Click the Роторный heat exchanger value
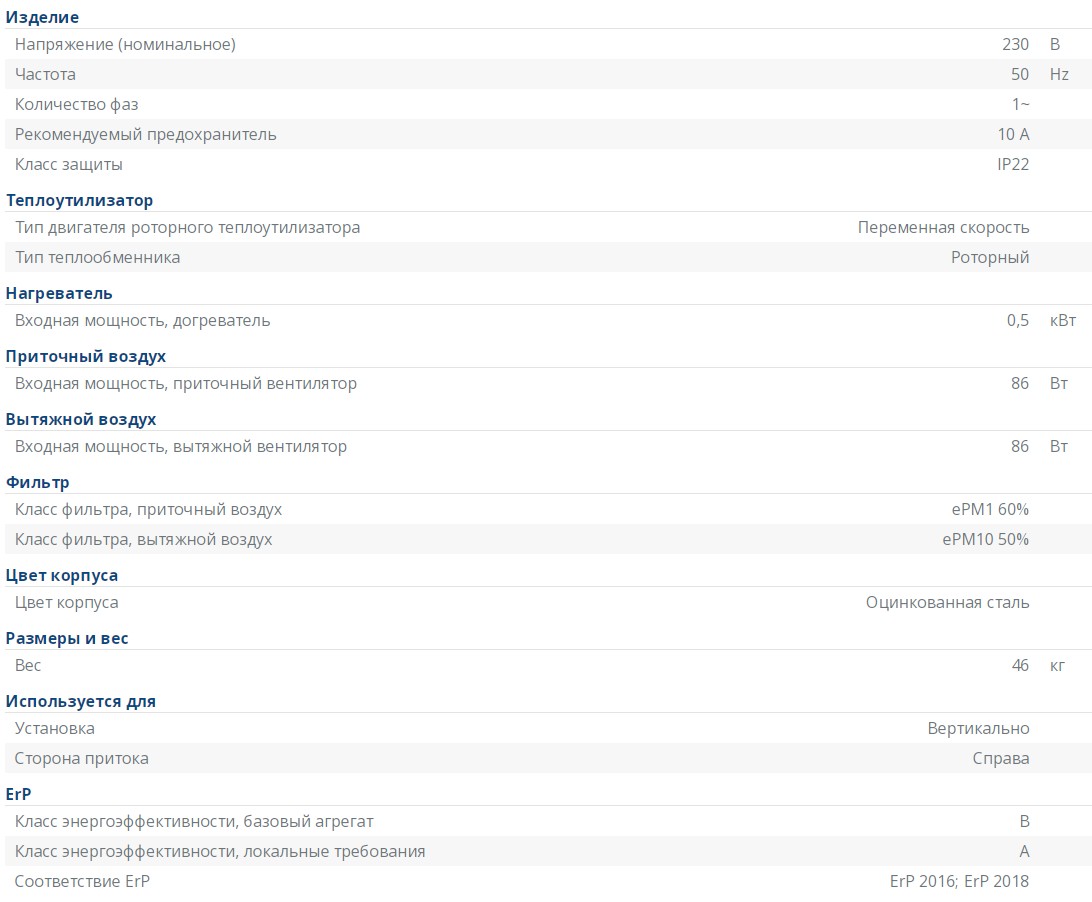This screenshot has height=902, width=1092. (x=989, y=257)
